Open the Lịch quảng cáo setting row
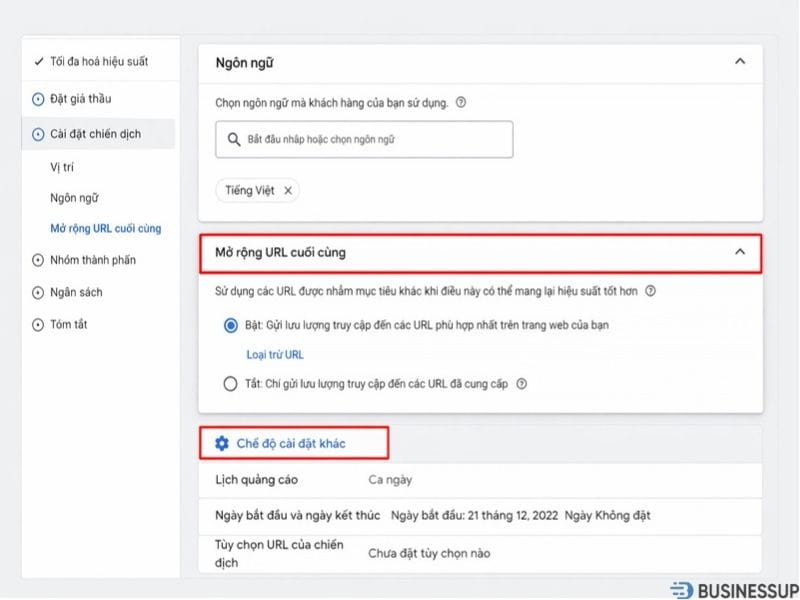The width and height of the screenshot is (800, 600). [480, 480]
